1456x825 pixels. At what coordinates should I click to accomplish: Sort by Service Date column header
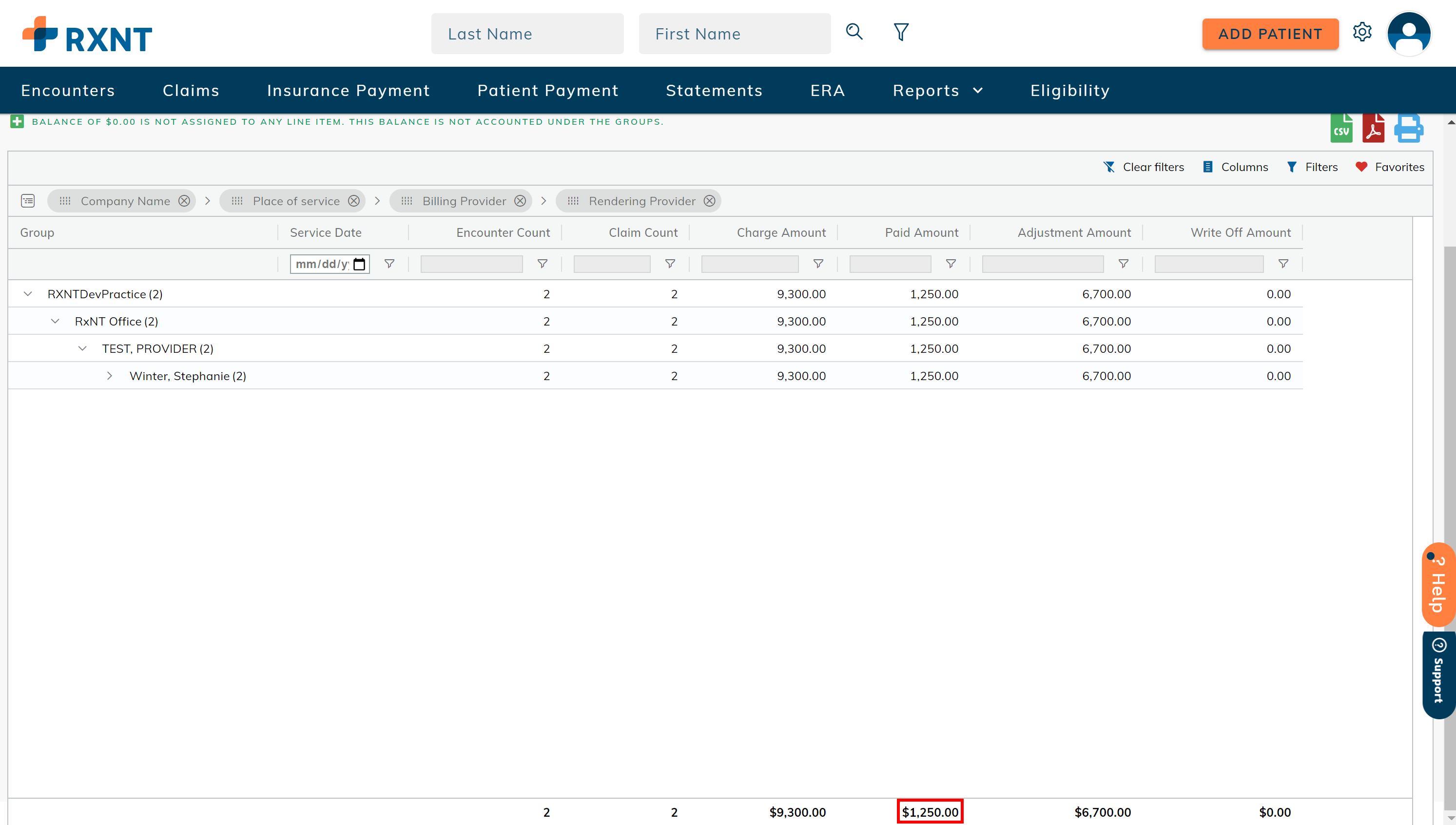[x=326, y=232]
